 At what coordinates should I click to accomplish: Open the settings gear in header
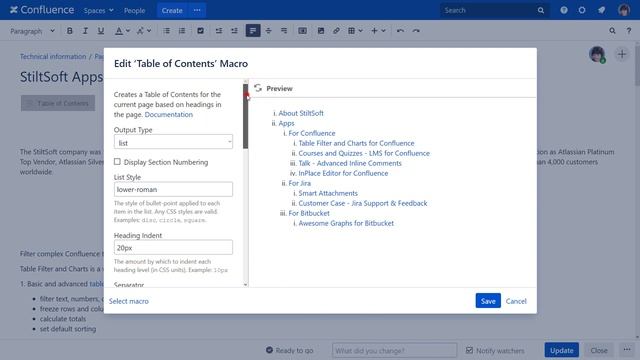582,10
